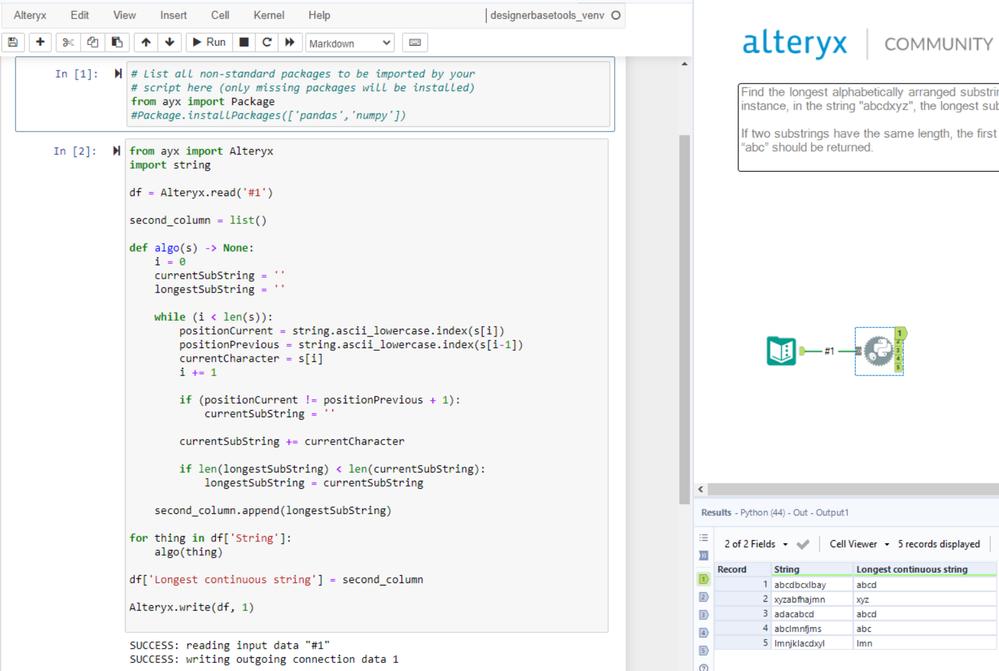Screen dimensions: 999x671
Task: Open the Markdown cell type dropdown
Action: coord(349,43)
